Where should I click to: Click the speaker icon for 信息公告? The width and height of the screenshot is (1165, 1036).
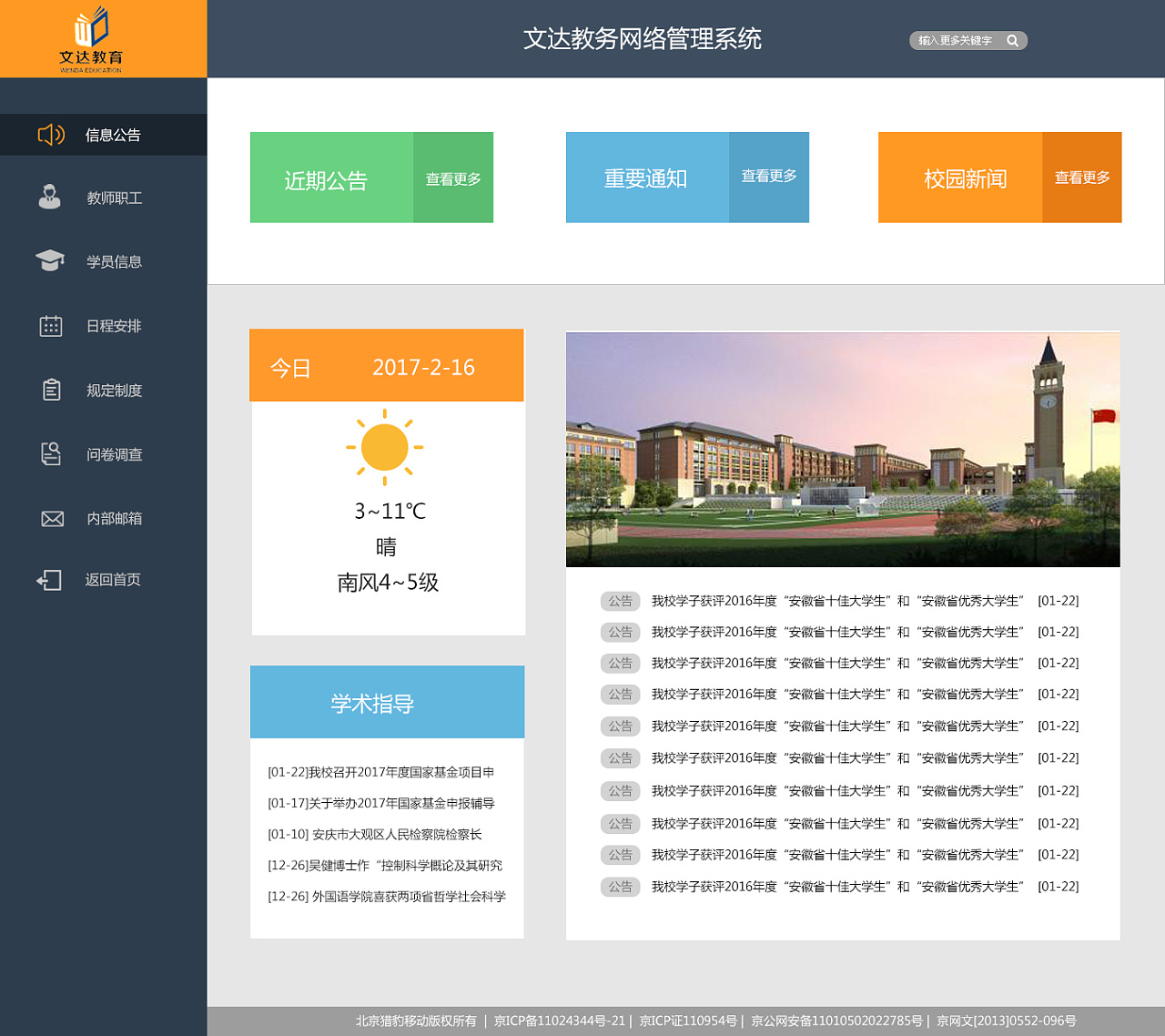[x=51, y=135]
